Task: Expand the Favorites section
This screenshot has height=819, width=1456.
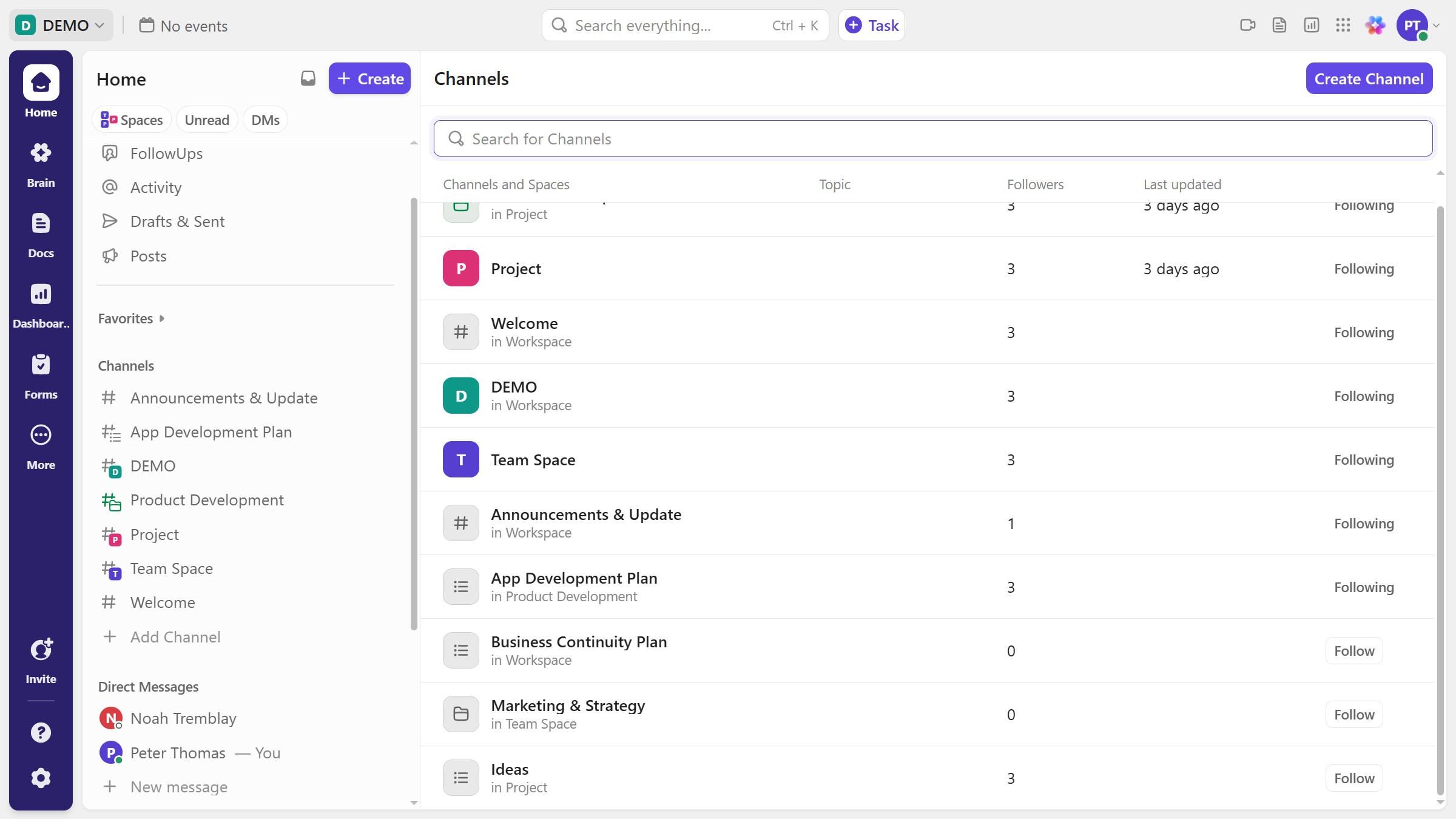Action: 131,318
